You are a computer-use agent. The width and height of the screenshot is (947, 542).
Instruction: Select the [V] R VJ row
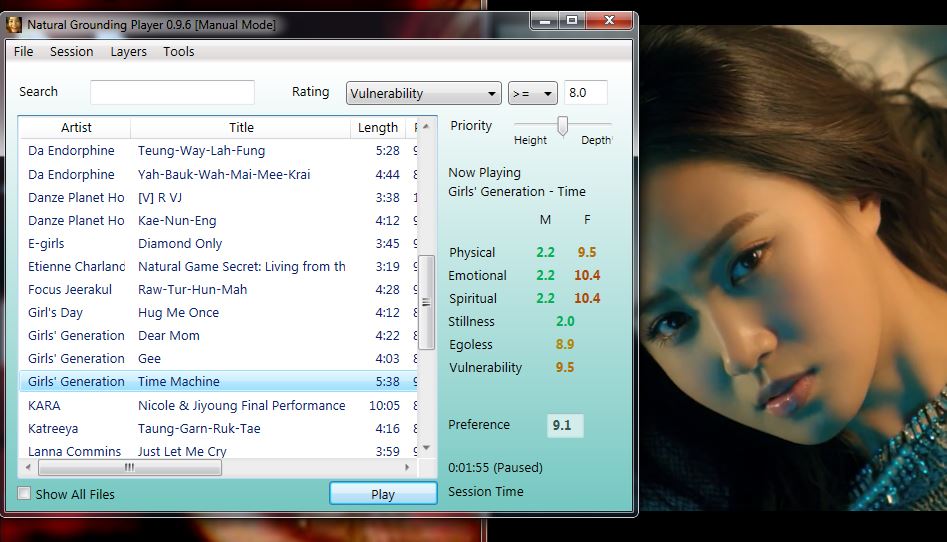(219, 198)
